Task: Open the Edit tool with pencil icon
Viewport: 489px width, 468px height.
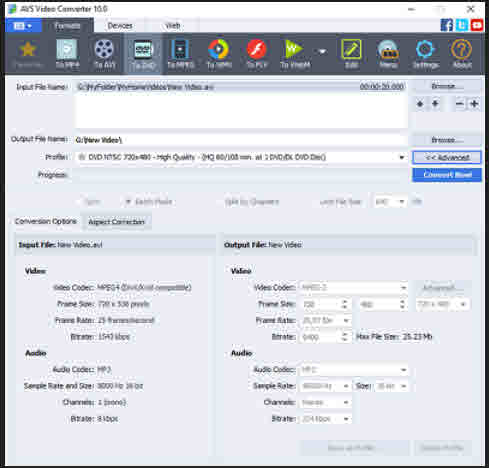Action: [351, 54]
